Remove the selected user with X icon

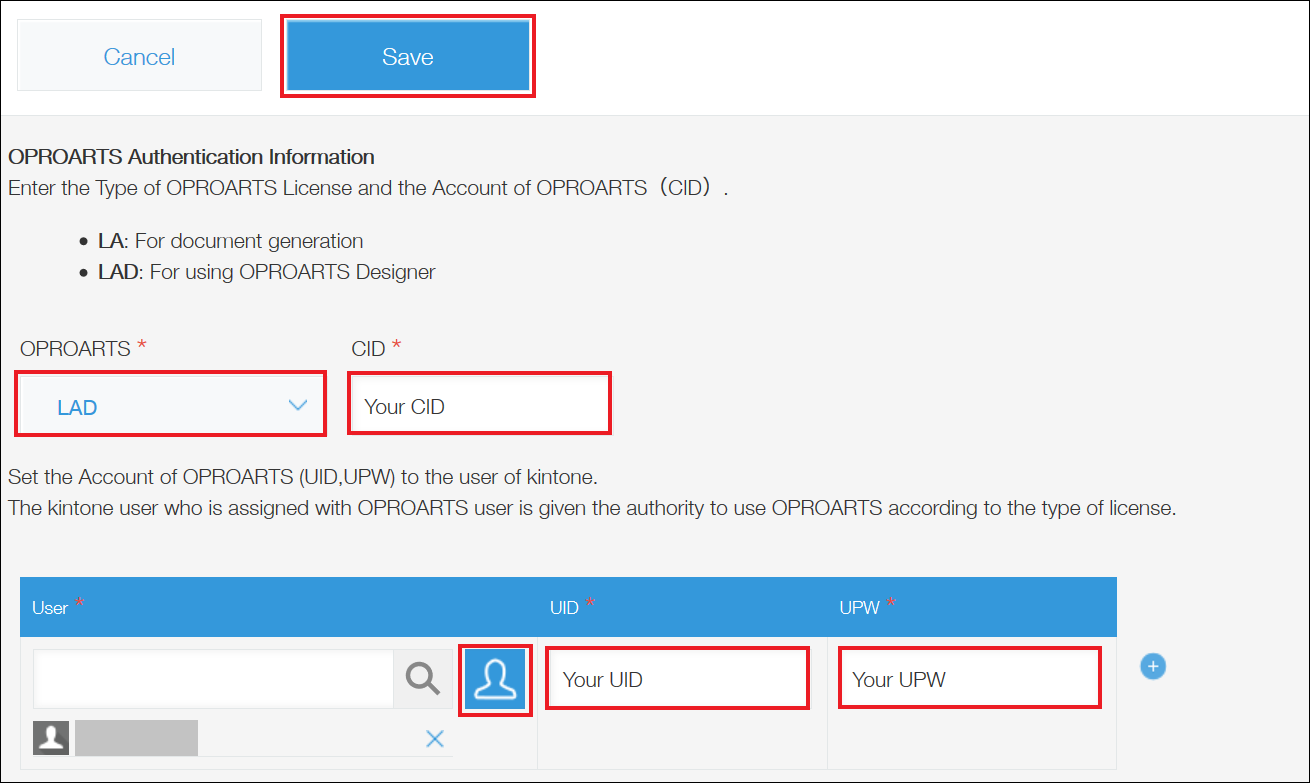pos(435,738)
